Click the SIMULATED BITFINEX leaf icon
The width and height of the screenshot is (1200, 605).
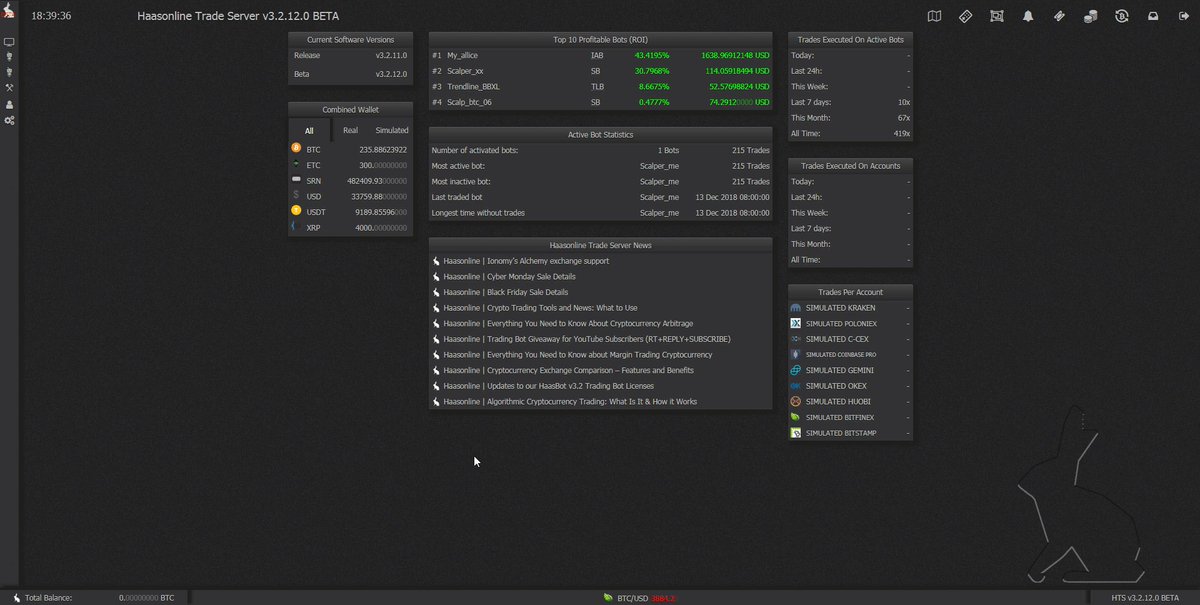[796, 417]
